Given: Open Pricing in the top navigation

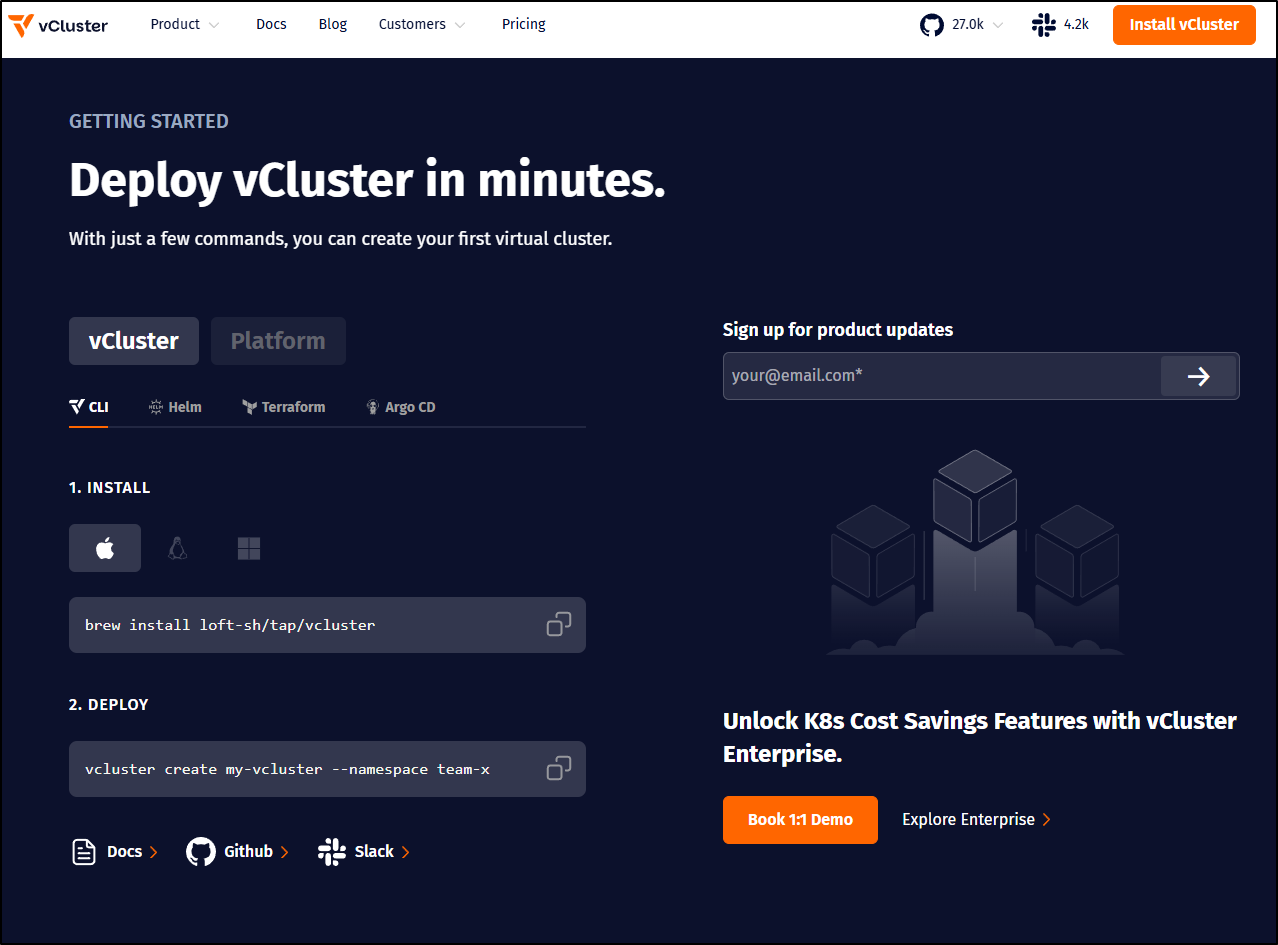Looking at the screenshot, I should pos(524,25).
